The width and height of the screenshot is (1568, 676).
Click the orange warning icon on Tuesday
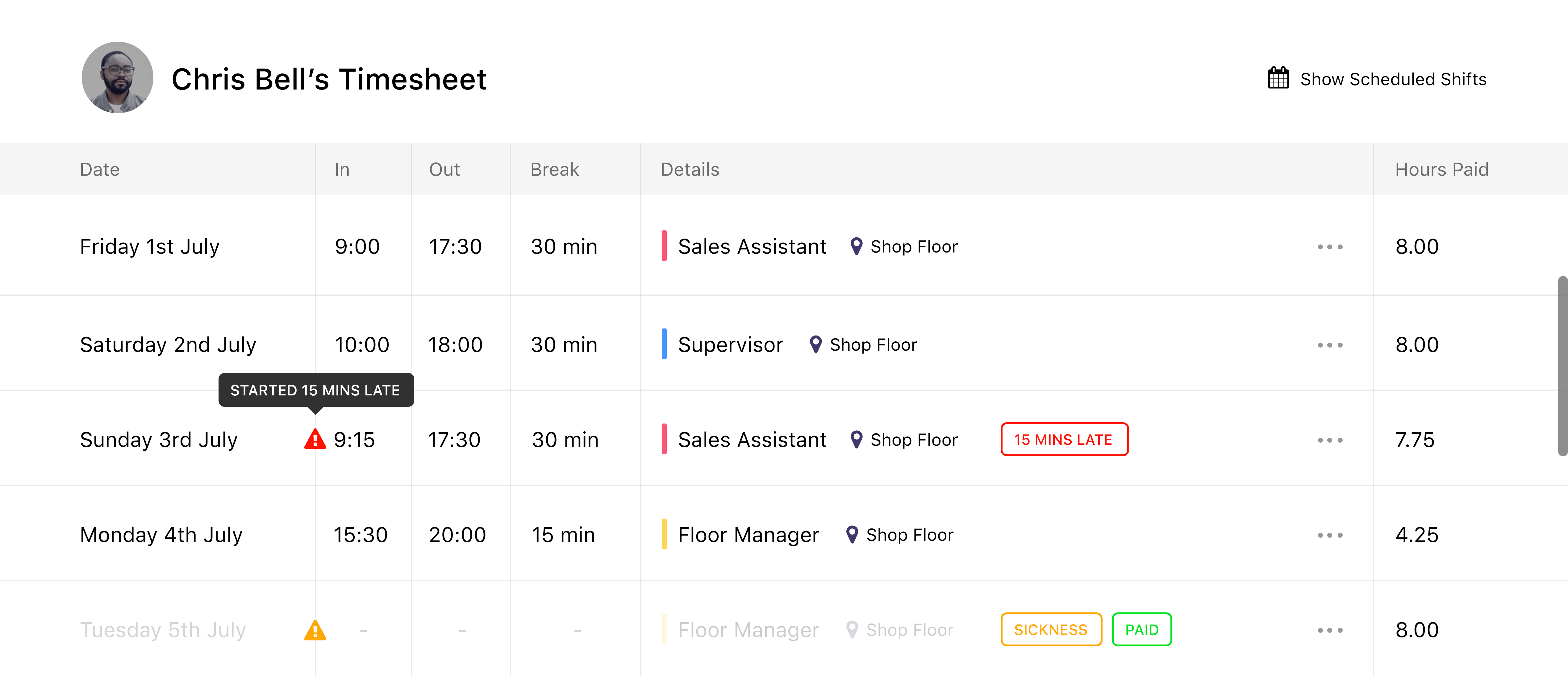(315, 630)
